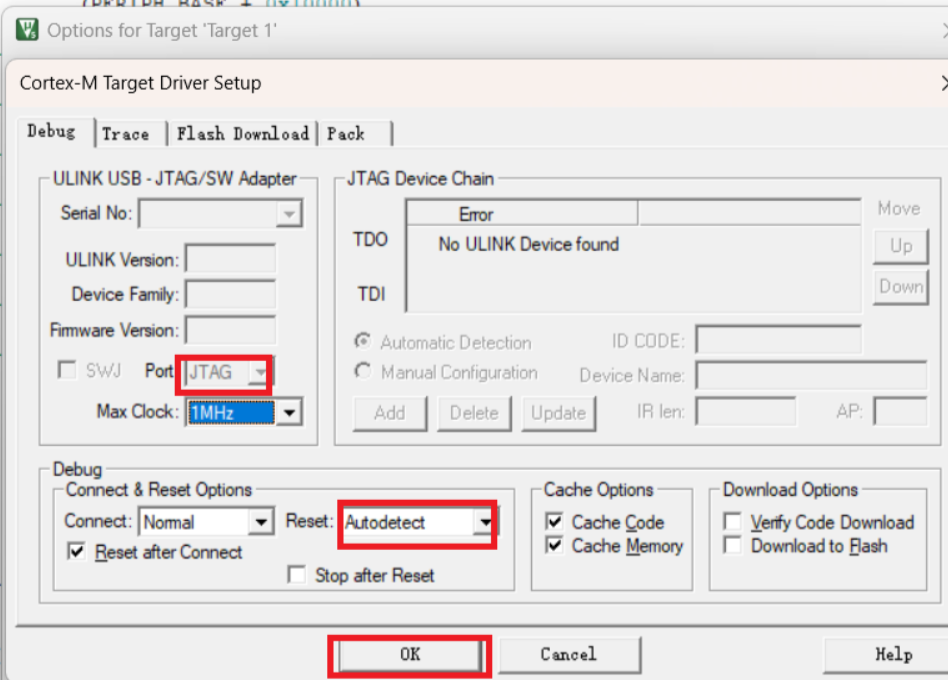Click the ID CODE input field
Image resolution: width=948 pixels, height=680 pixels.
(x=779, y=340)
